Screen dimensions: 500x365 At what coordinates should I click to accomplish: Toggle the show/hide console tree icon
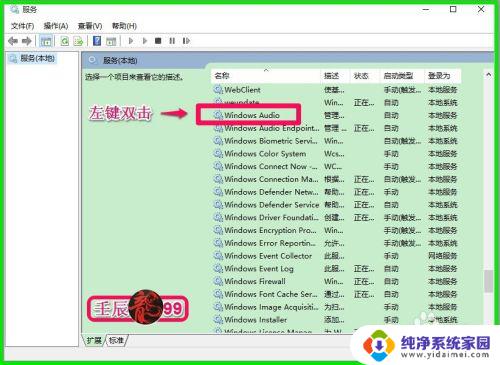(x=46, y=41)
